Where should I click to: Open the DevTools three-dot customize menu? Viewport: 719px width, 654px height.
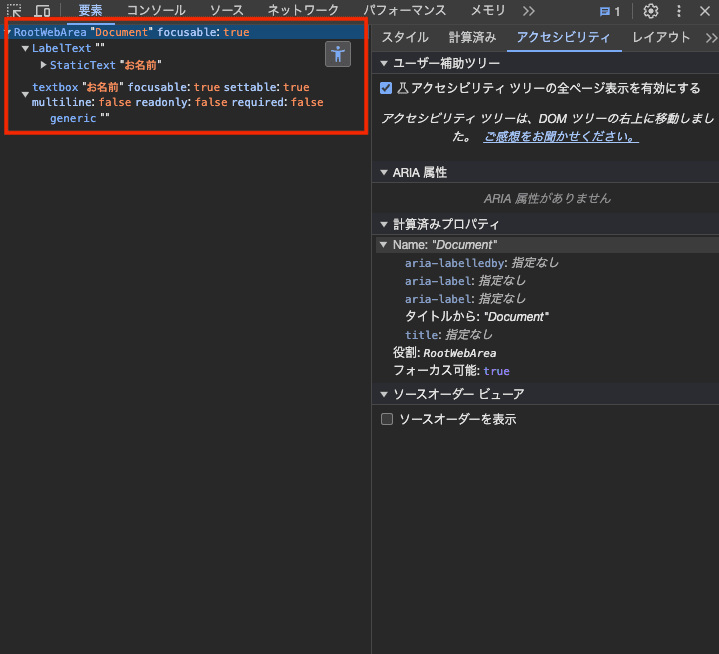pyautogui.click(x=679, y=11)
